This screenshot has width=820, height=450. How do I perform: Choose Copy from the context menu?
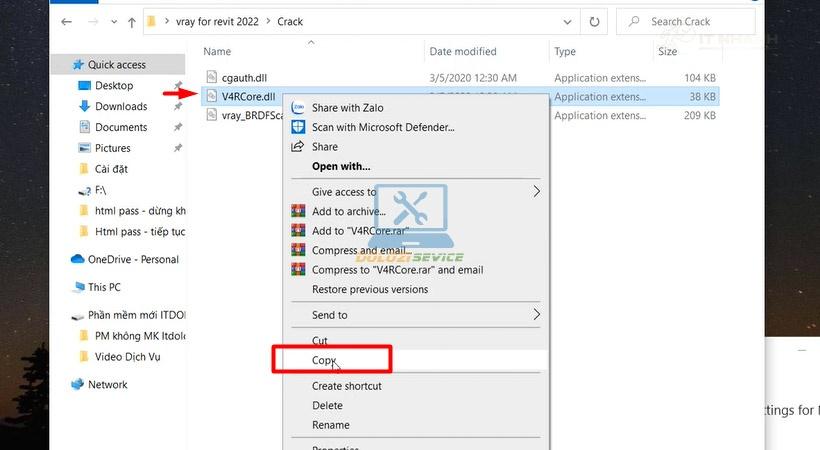click(x=324, y=360)
